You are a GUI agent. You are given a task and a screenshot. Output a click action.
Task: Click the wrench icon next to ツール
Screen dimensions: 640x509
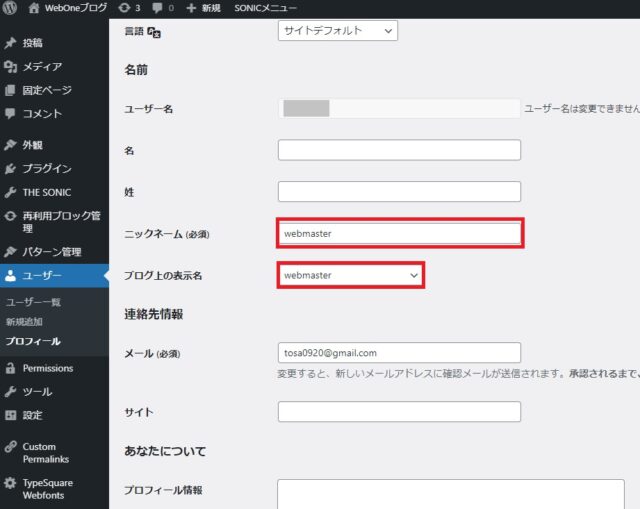click(10, 392)
